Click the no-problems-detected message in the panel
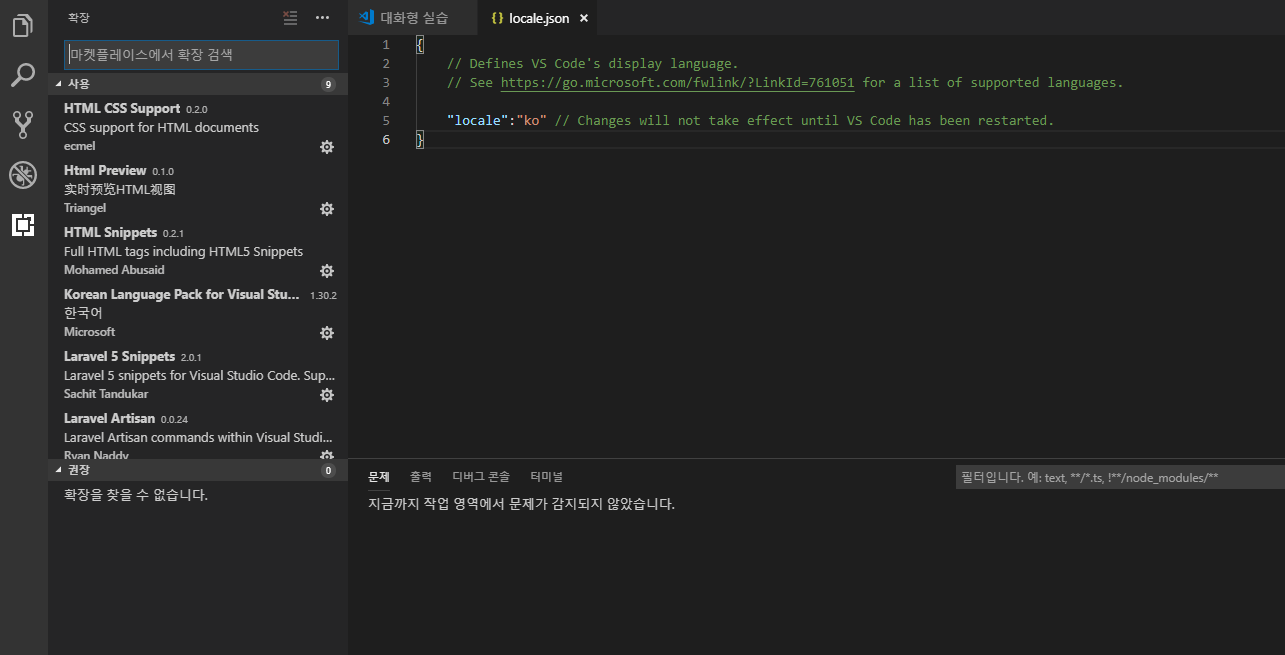Viewport: 1285px width, 655px height. pyautogui.click(x=522, y=504)
